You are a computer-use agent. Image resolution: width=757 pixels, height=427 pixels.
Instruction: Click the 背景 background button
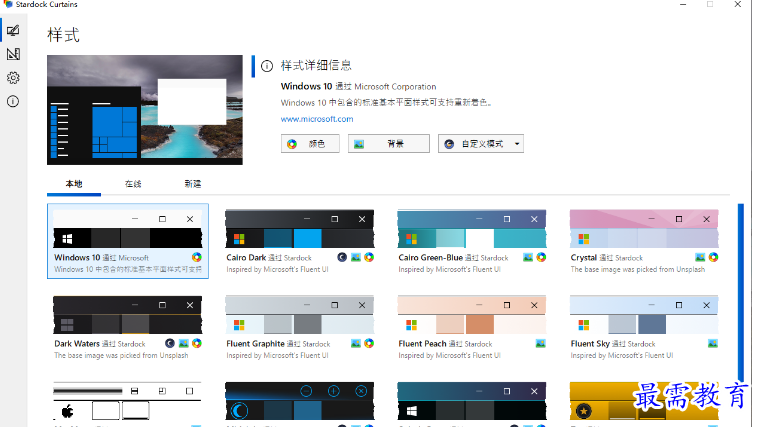click(x=389, y=143)
